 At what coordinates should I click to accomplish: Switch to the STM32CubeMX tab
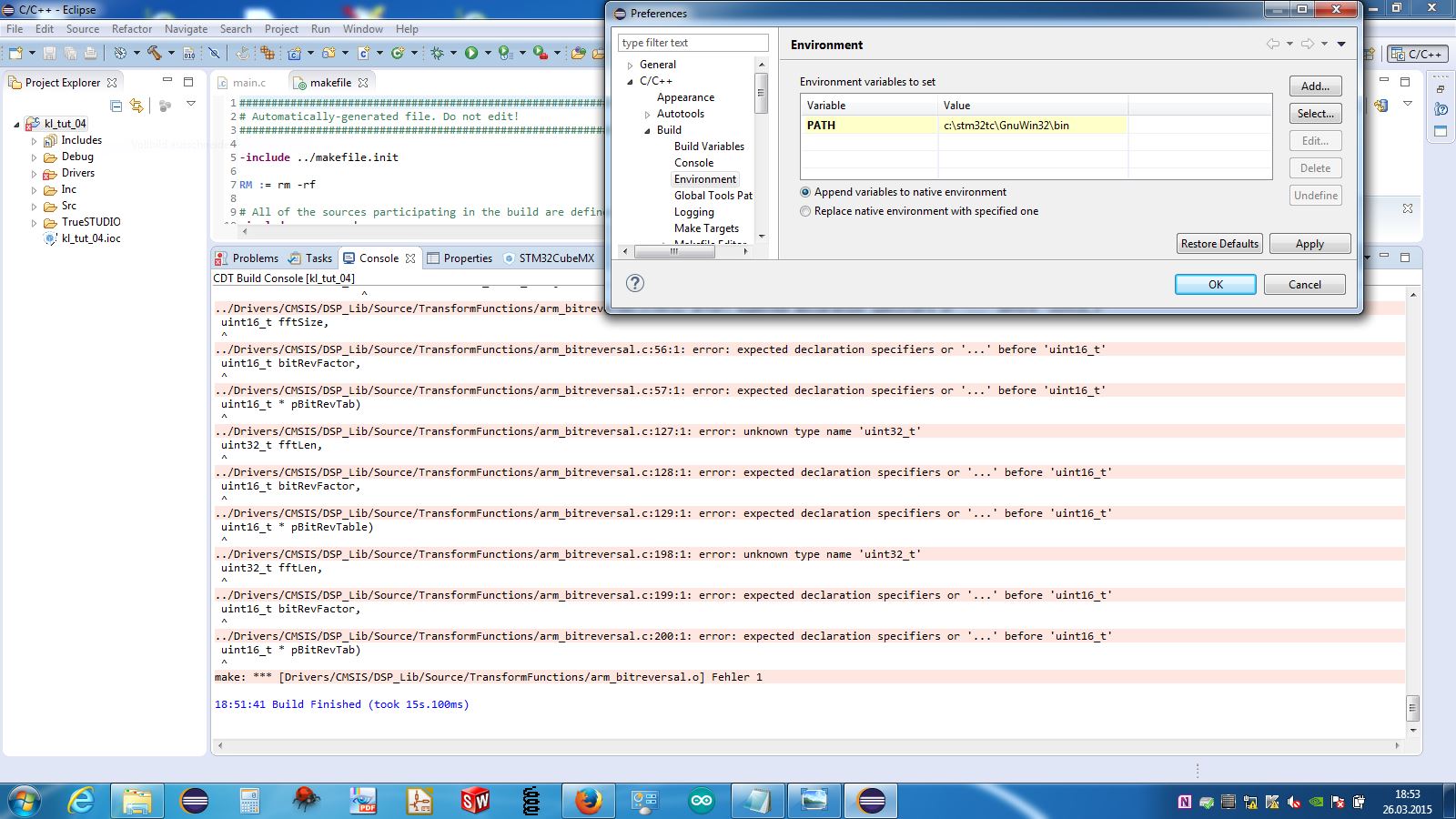548,258
